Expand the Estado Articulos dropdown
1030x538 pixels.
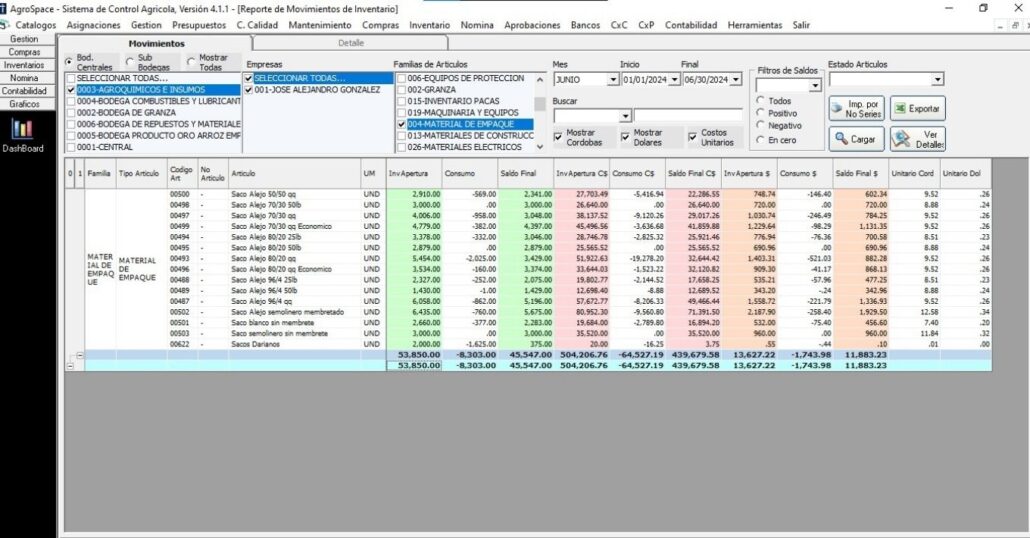(x=936, y=80)
